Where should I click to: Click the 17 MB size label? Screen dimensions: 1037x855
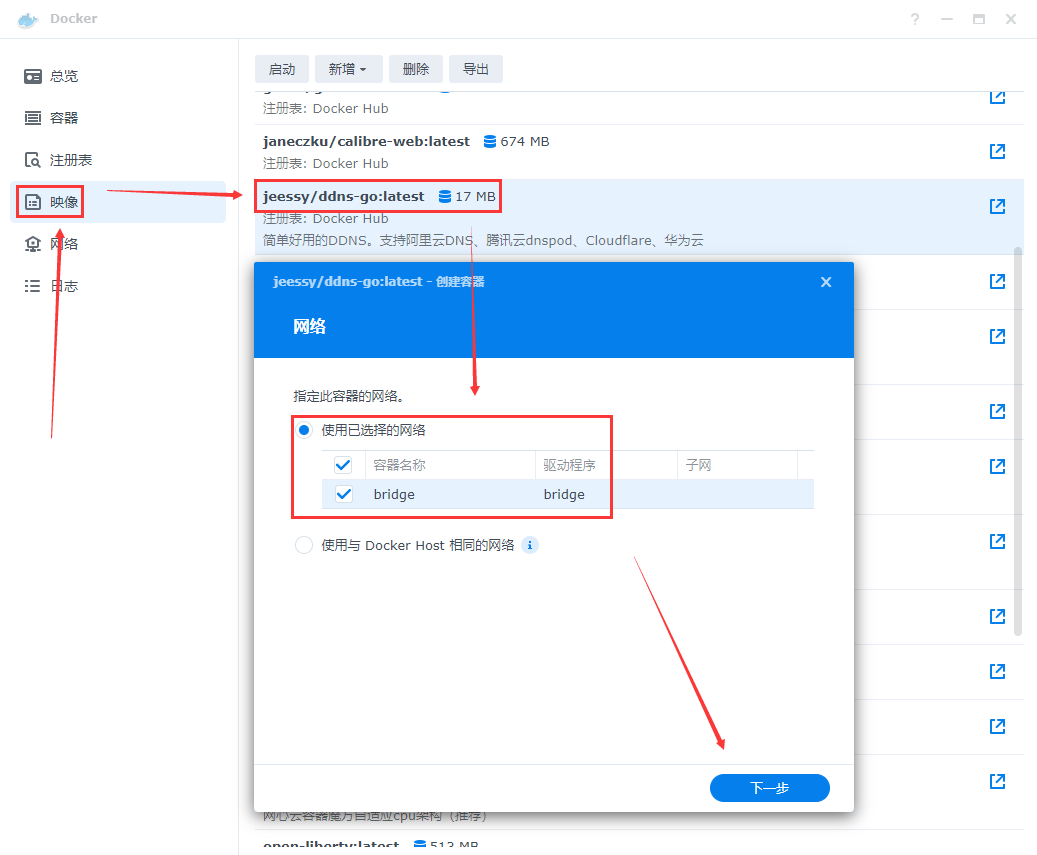(x=476, y=196)
